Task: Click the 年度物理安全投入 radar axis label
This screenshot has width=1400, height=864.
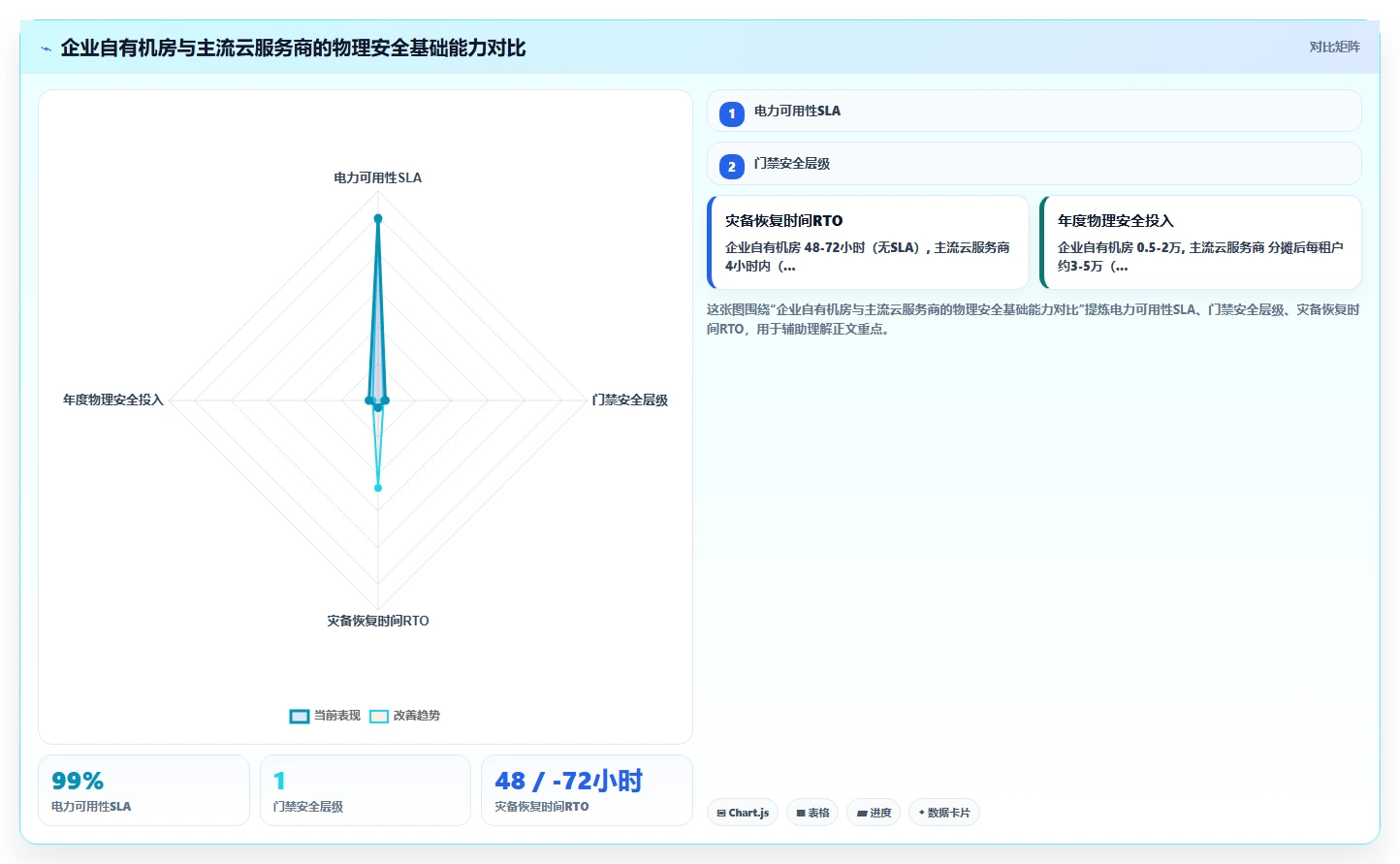Action: click(113, 400)
